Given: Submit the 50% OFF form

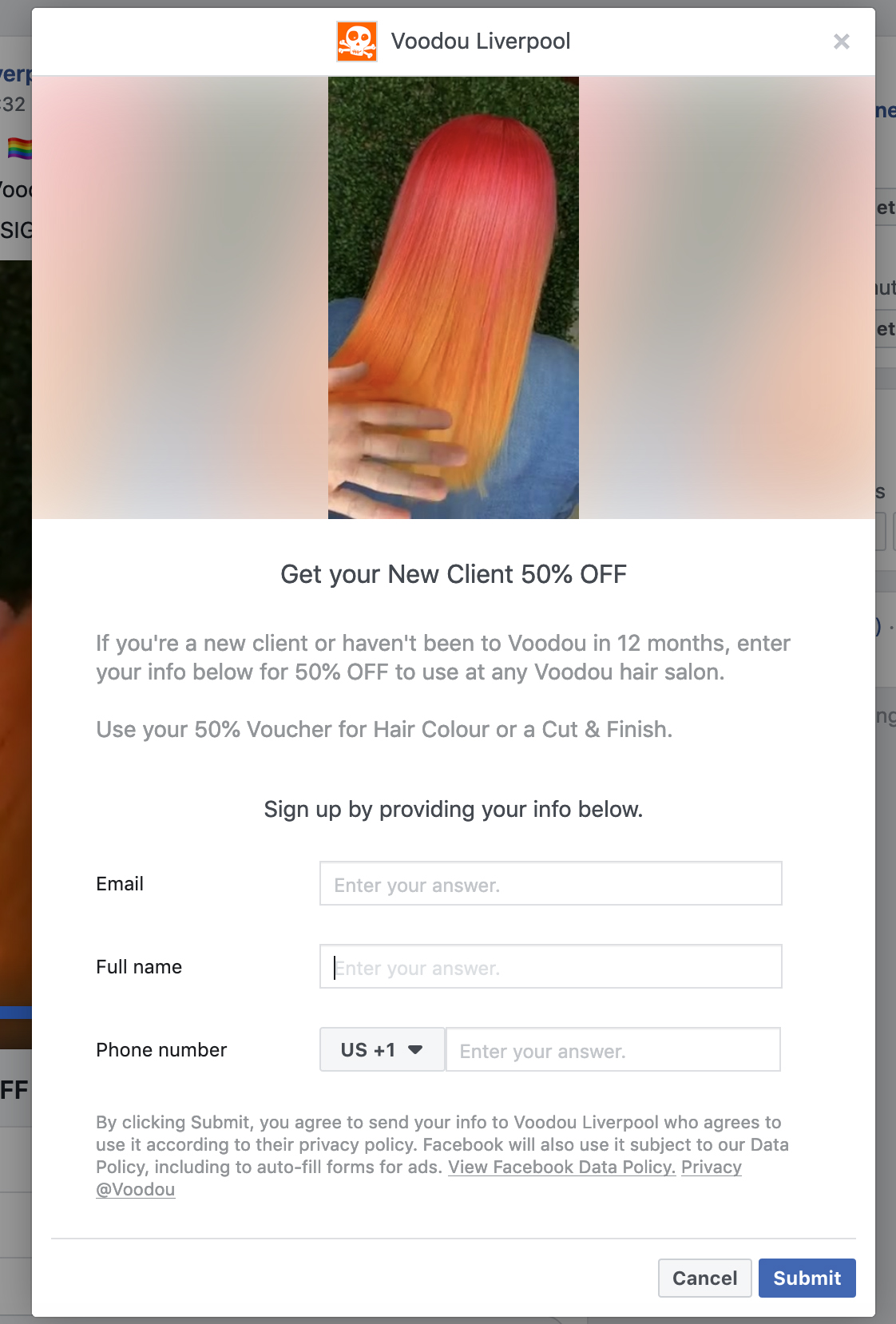Looking at the screenshot, I should tap(807, 1278).
